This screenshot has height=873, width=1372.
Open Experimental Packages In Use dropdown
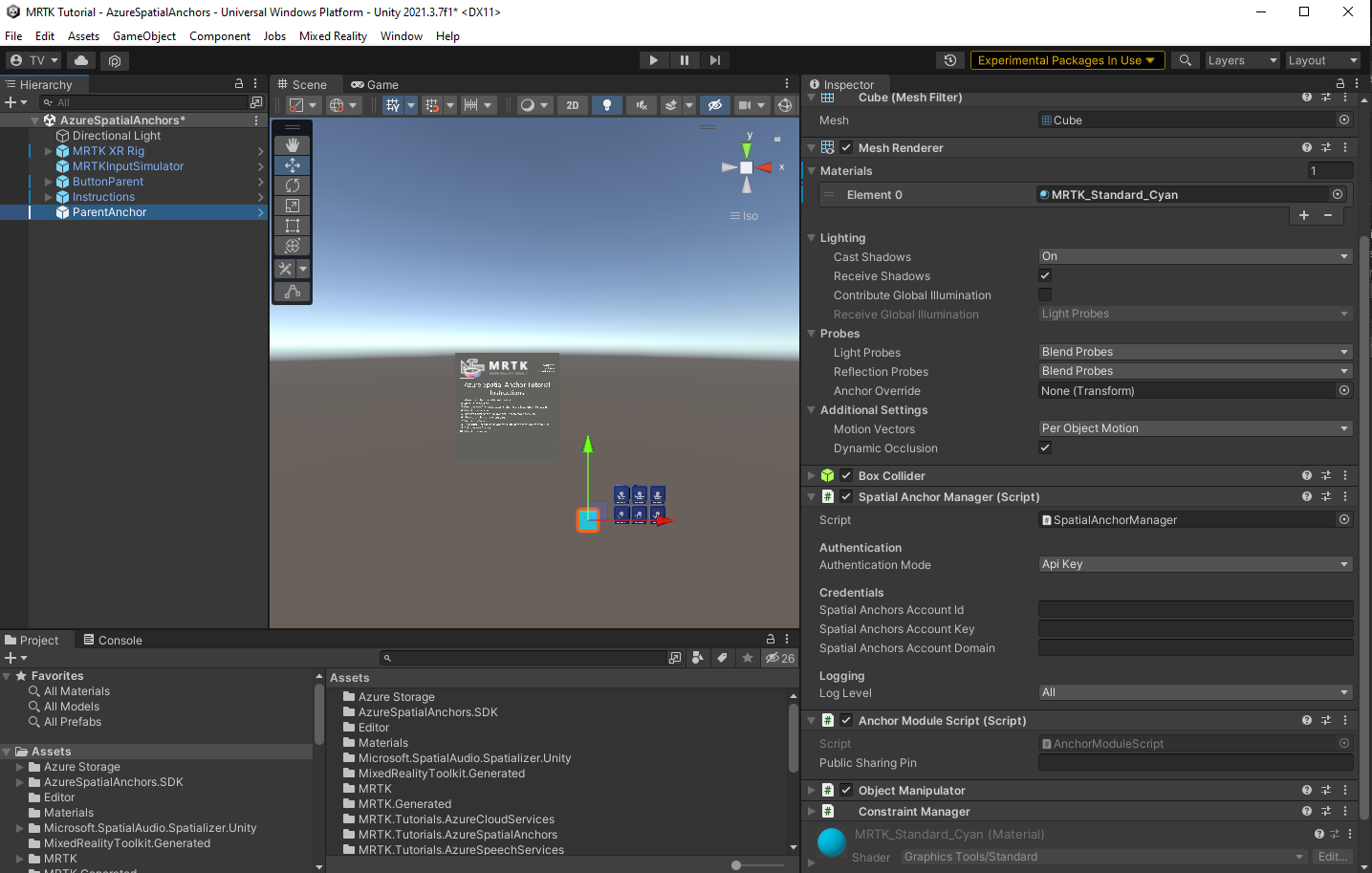click(1067, 60)
